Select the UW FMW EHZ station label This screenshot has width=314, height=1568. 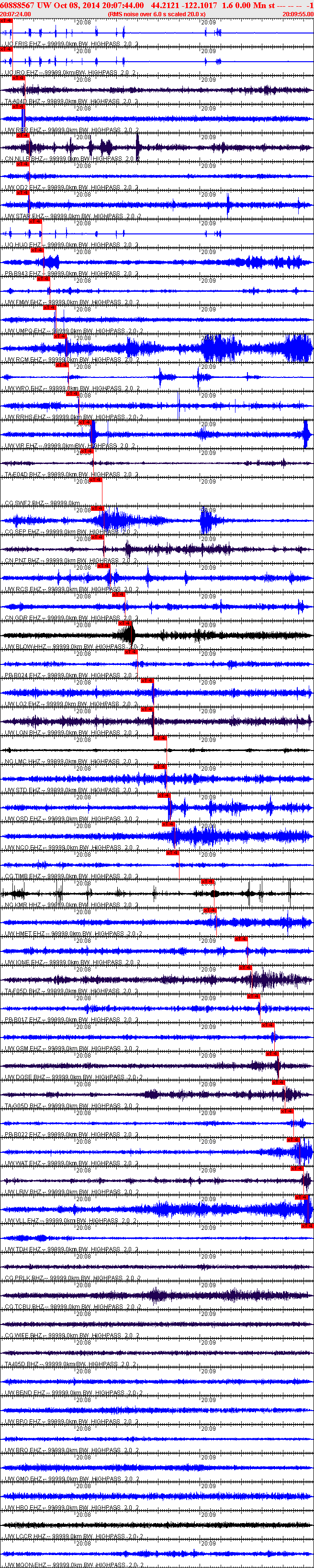tap(71, 302)
